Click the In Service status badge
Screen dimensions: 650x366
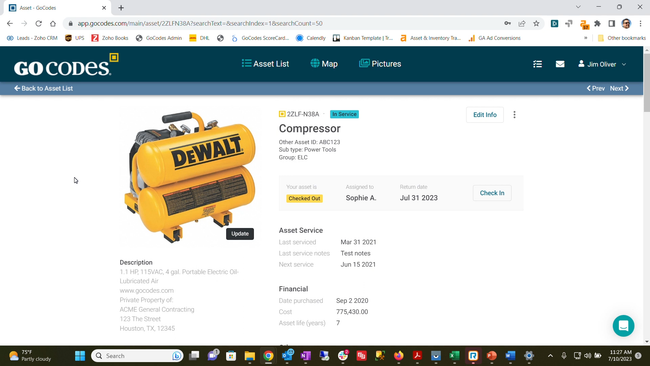344,114
